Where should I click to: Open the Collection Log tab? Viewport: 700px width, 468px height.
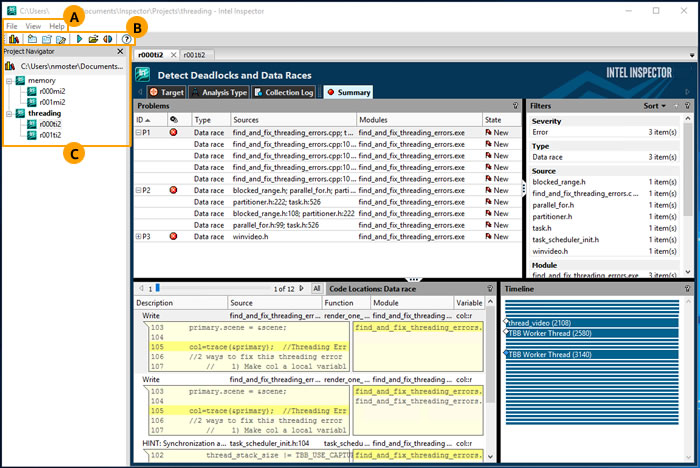pos(286,92)
